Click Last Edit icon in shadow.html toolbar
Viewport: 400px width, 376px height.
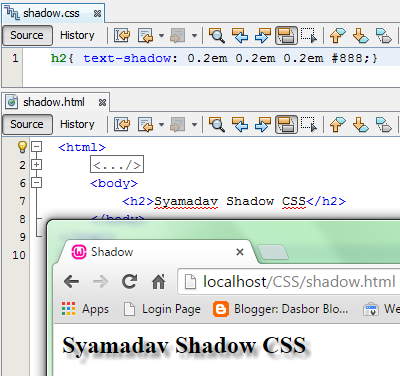[x=122, y=124]
